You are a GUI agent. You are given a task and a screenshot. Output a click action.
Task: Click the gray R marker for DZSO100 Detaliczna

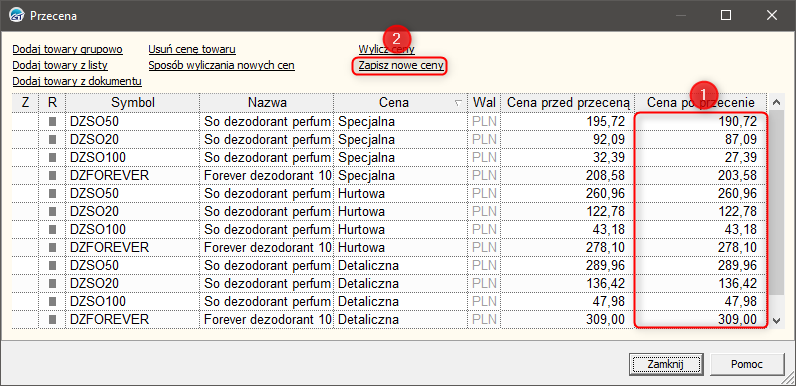coord(52,302)
